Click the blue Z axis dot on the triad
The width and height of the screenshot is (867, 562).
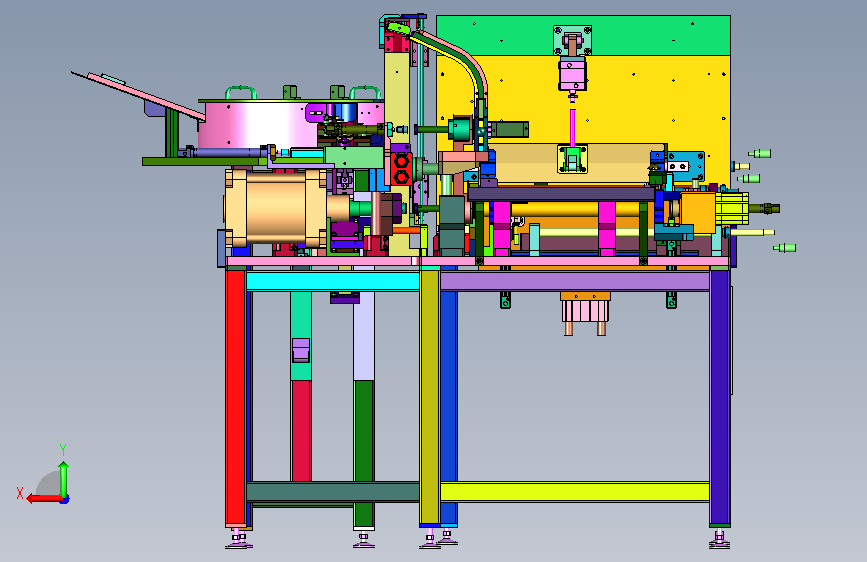65,499
